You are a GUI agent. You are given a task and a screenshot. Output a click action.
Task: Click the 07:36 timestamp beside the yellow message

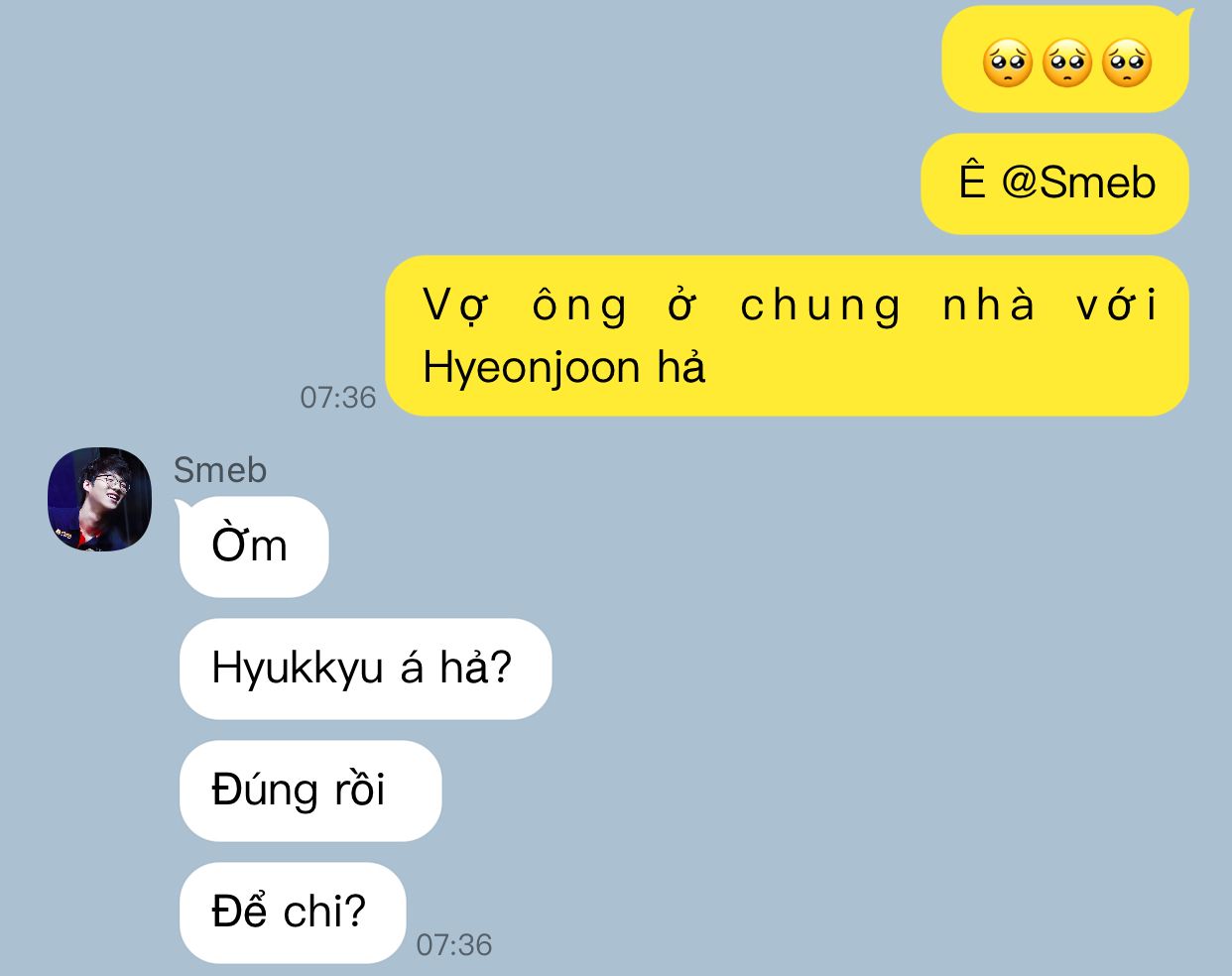click(x=338, y=398)
